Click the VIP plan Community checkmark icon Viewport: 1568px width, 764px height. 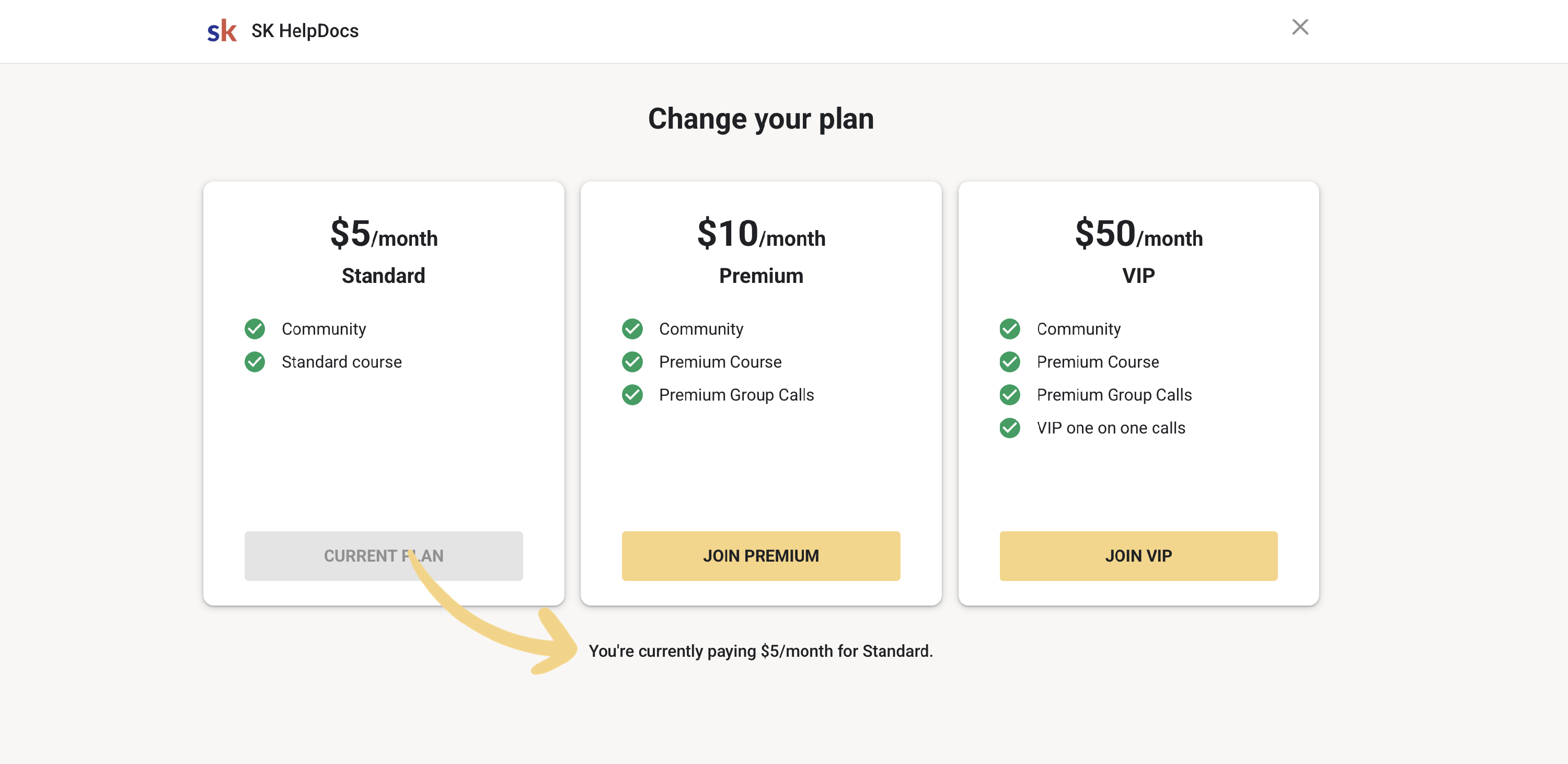point(1009,329)
